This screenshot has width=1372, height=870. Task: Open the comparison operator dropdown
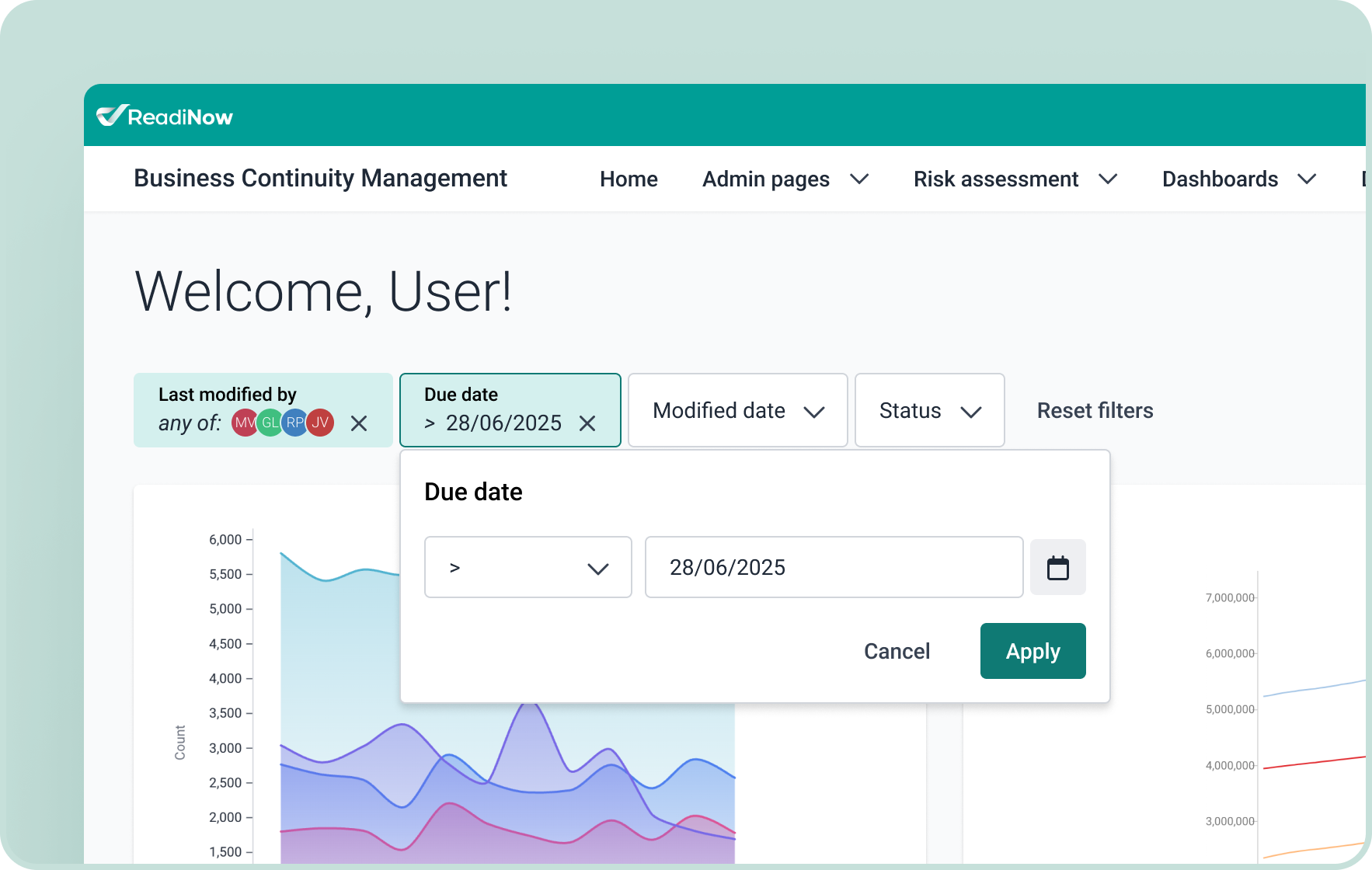[x=528, y=568]
